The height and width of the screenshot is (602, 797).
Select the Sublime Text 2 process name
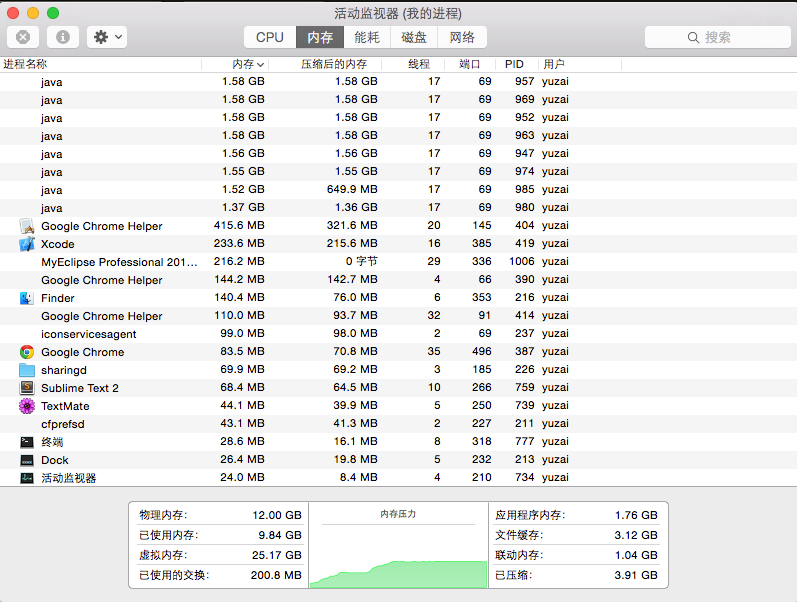[80, 388]
